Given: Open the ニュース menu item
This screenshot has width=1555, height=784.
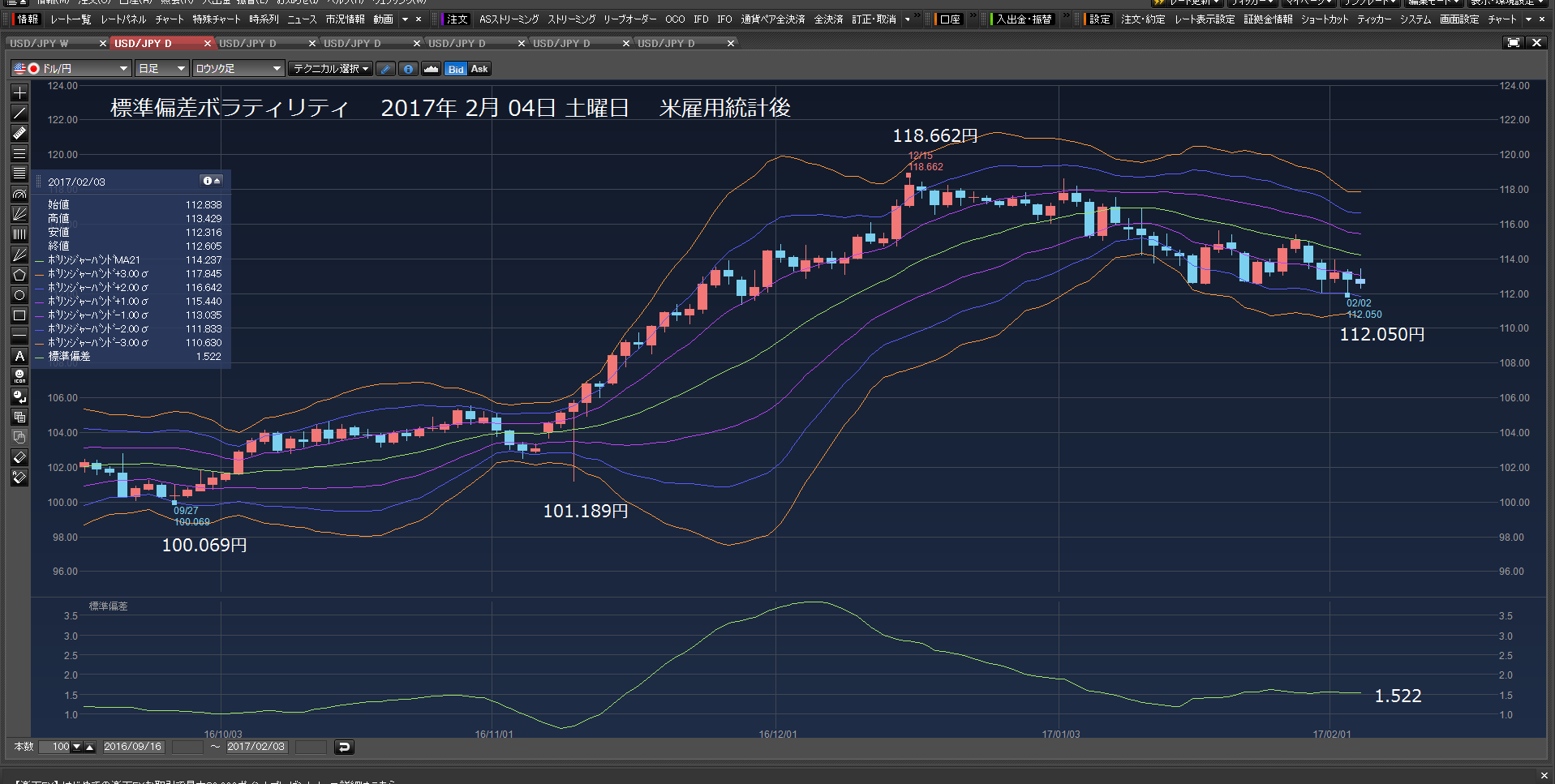Looking at the screenshot, I should point(302,19).
